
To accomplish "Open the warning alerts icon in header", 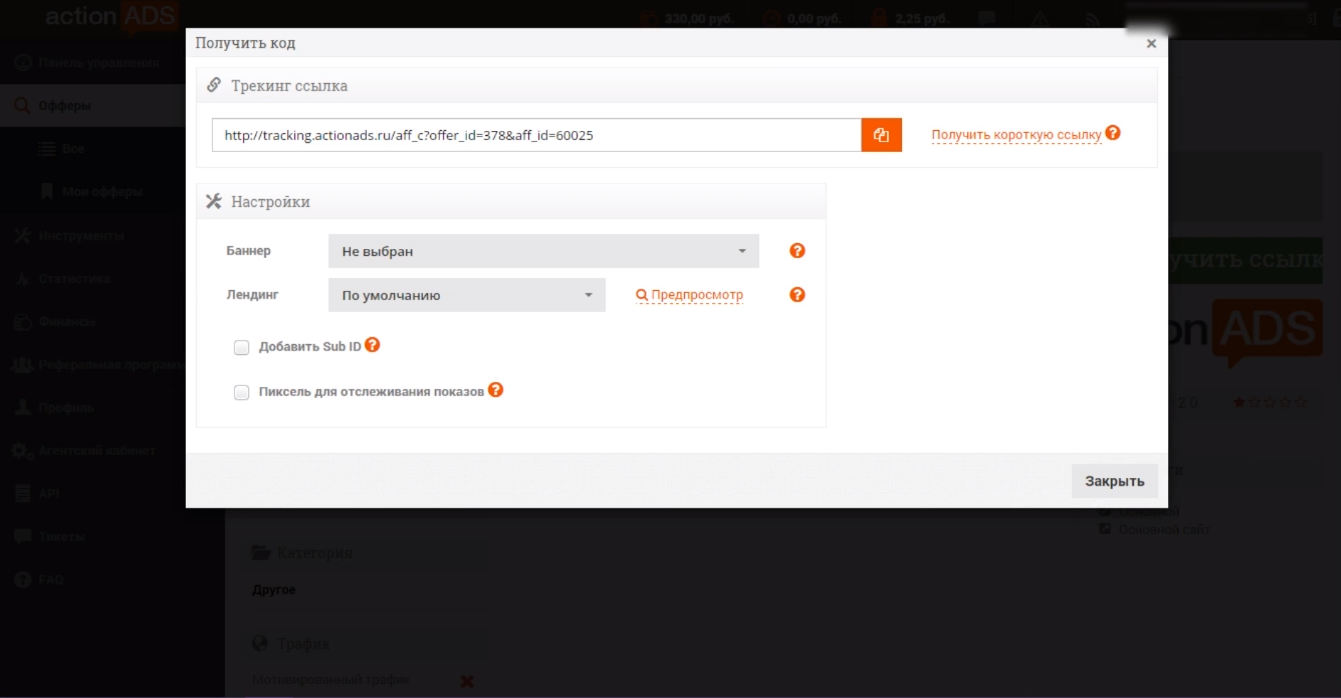I will (1040, 19).
